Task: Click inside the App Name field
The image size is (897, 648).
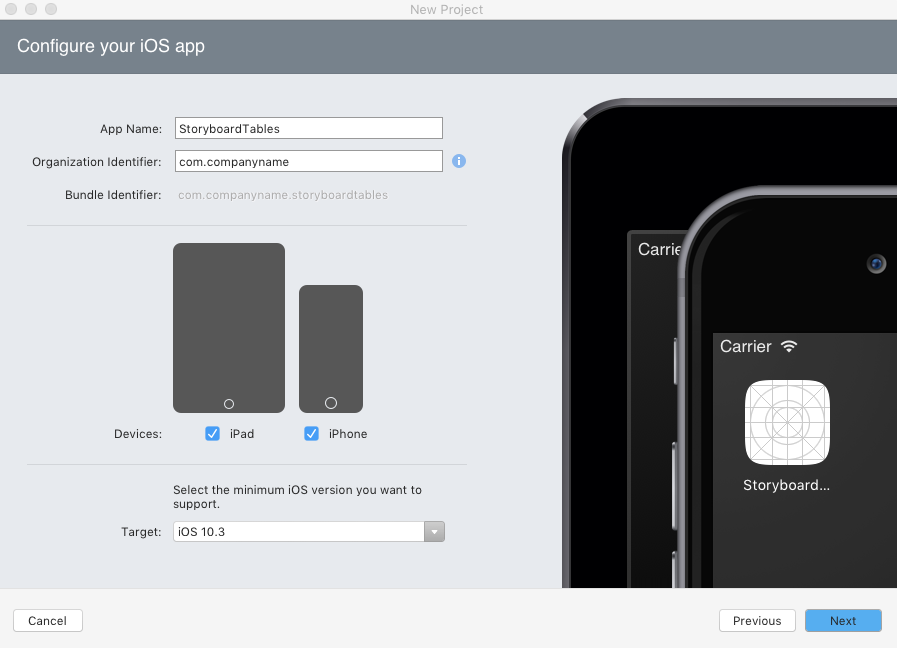Action: (x=308, y=128)
